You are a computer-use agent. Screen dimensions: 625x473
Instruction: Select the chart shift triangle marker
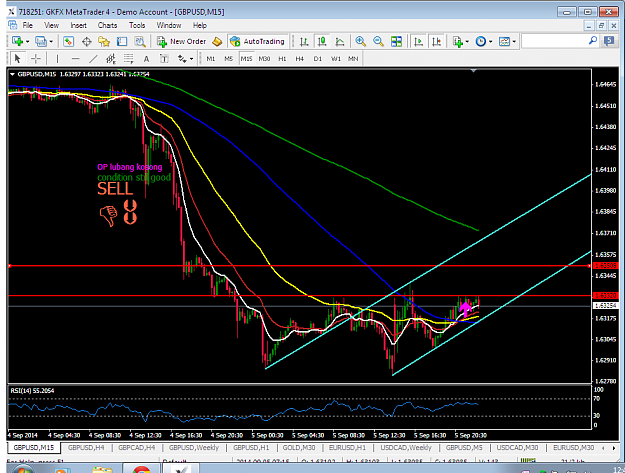click(474, 71)
